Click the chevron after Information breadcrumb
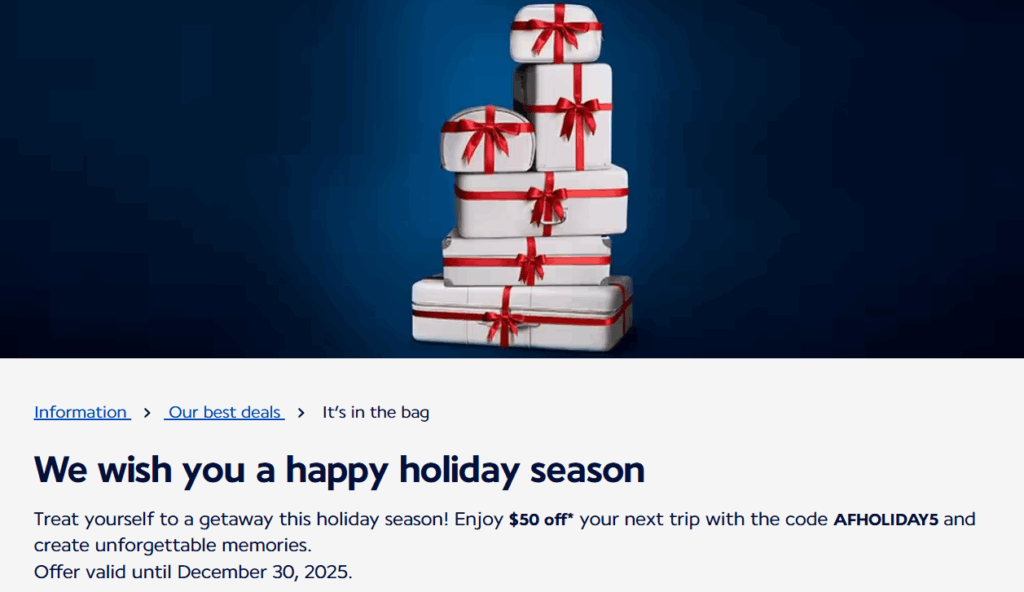 147,413
